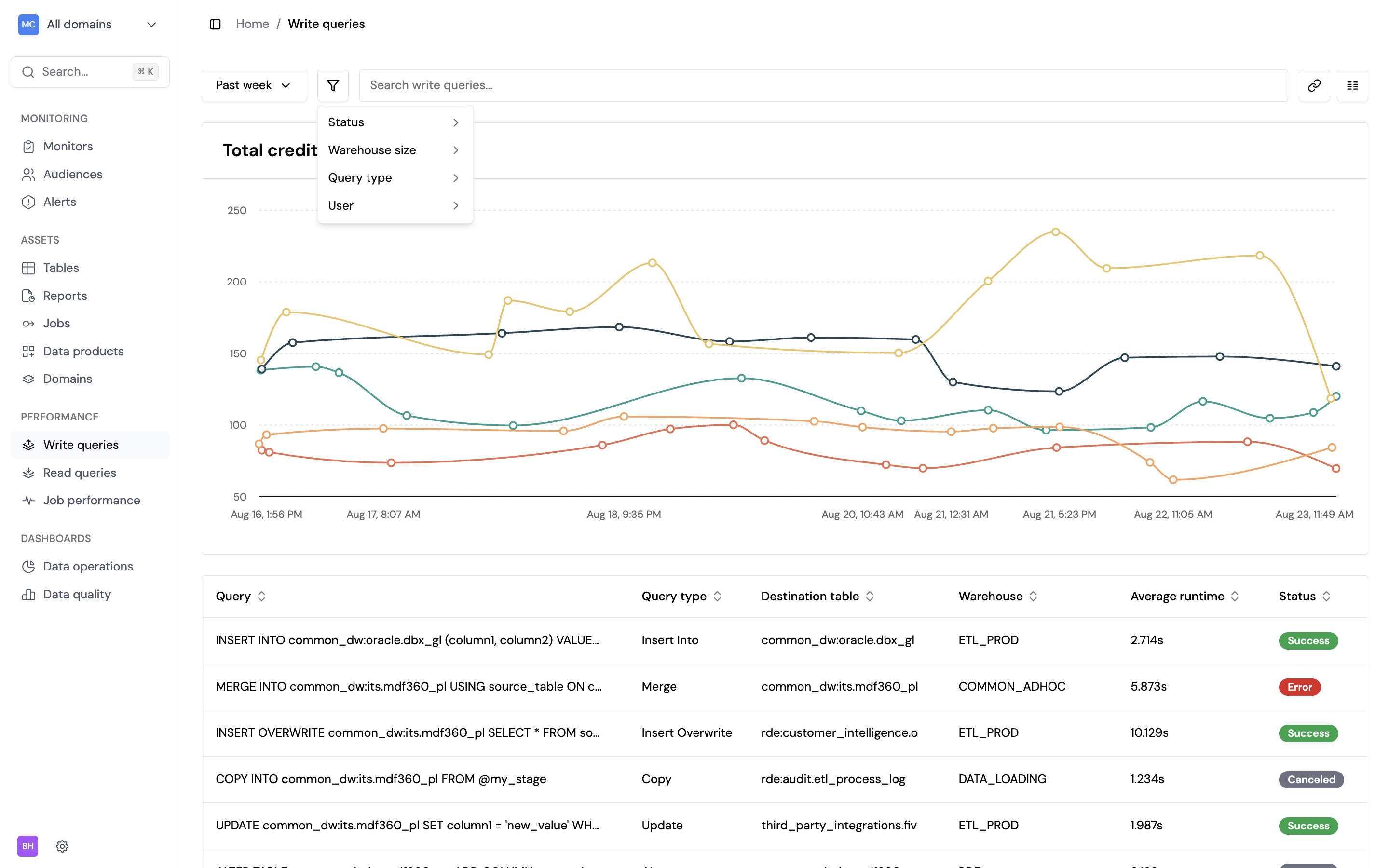Click the Search write queries field
Image resolution: width=1389 pixels, height=868 pixels.
[x=822, y=85]
